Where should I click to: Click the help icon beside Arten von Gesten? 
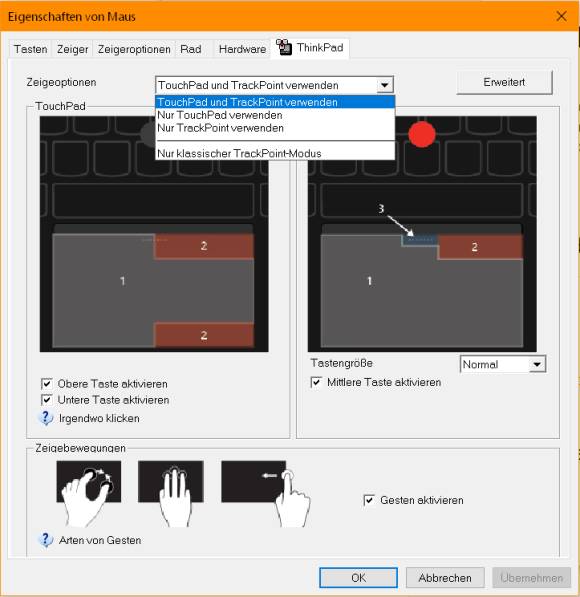pyautogui.click(x=46, y=540)
